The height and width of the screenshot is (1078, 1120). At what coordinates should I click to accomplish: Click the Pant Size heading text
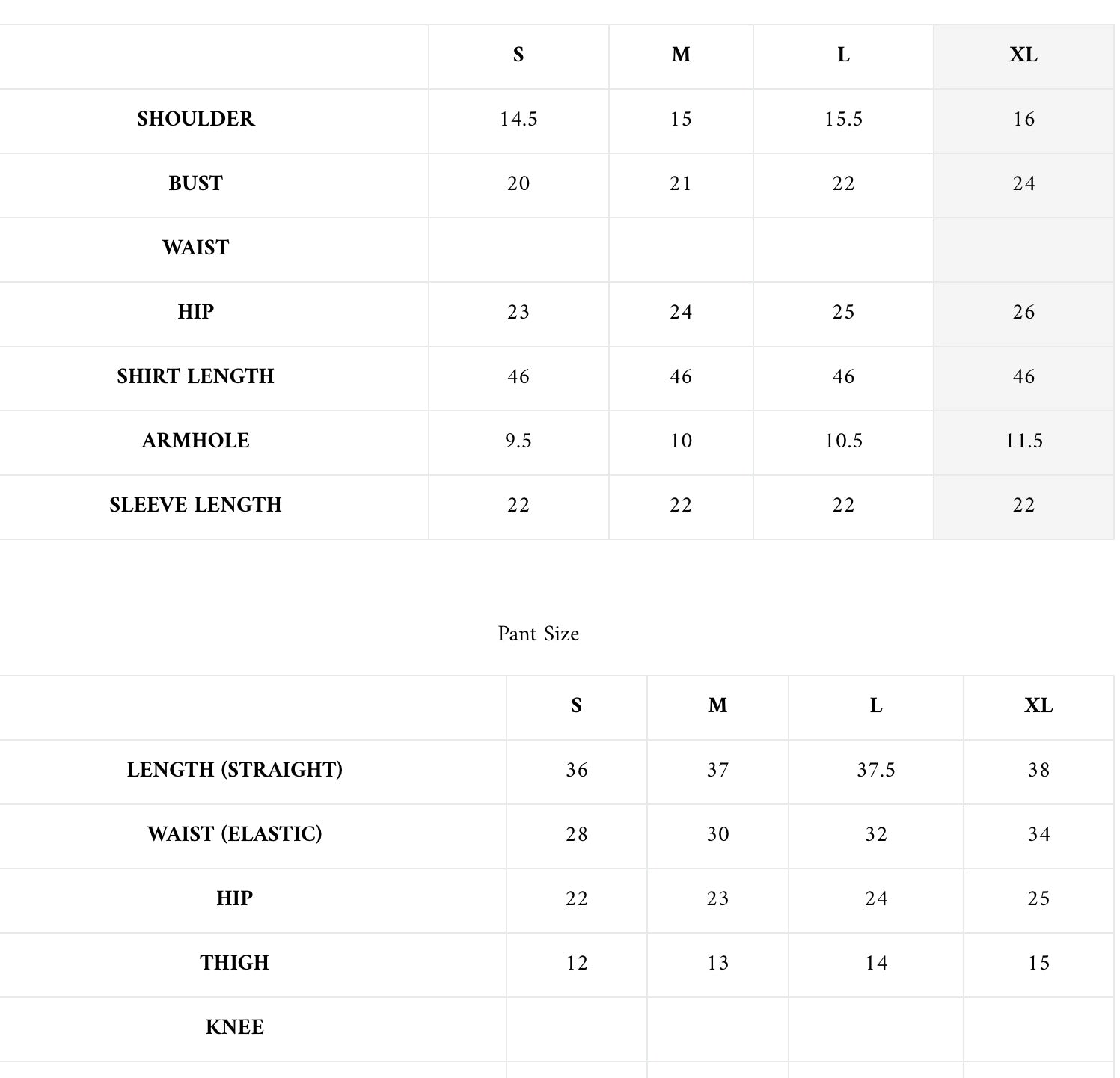click(x=538, y=634)
